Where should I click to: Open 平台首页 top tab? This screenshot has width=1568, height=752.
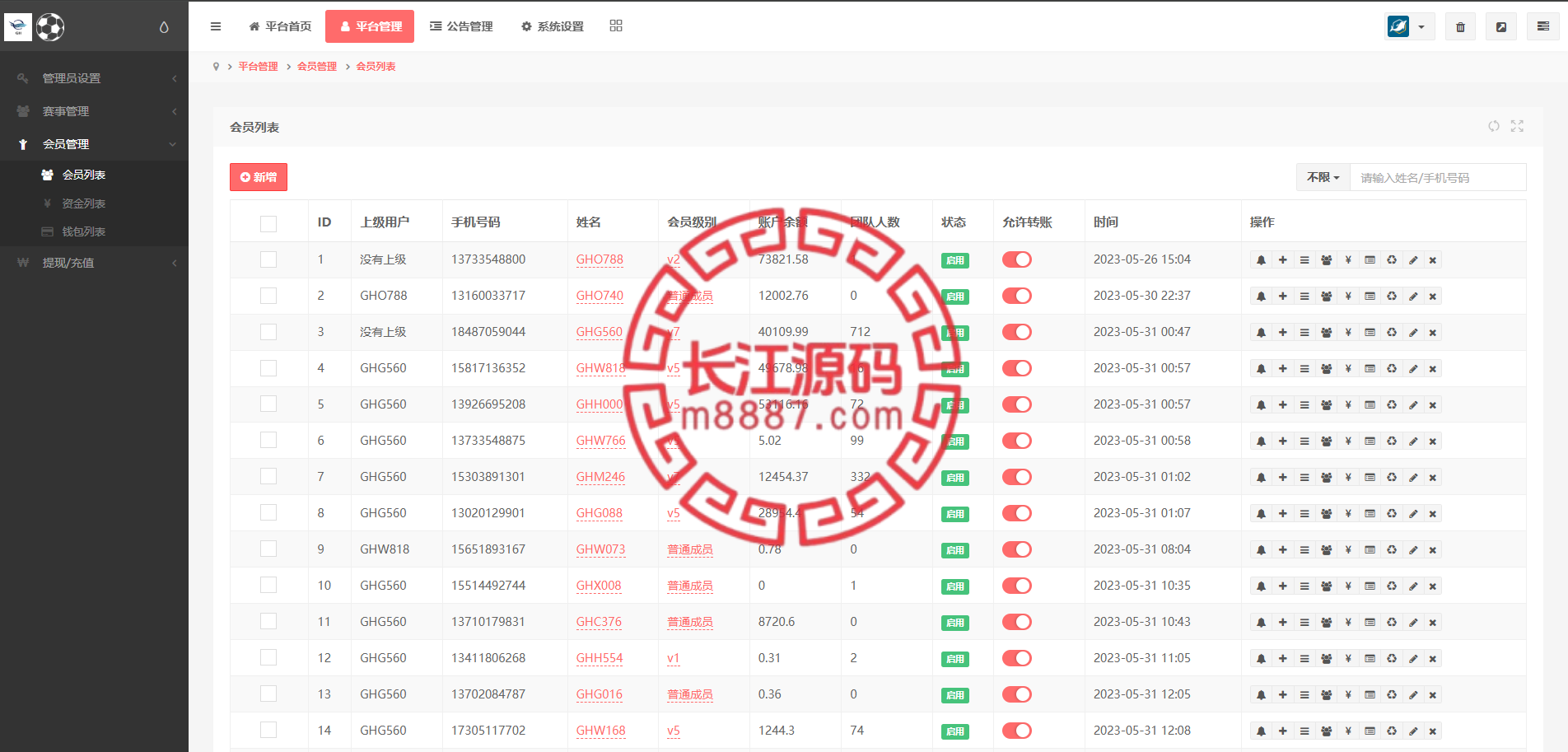tap(280, 26)
